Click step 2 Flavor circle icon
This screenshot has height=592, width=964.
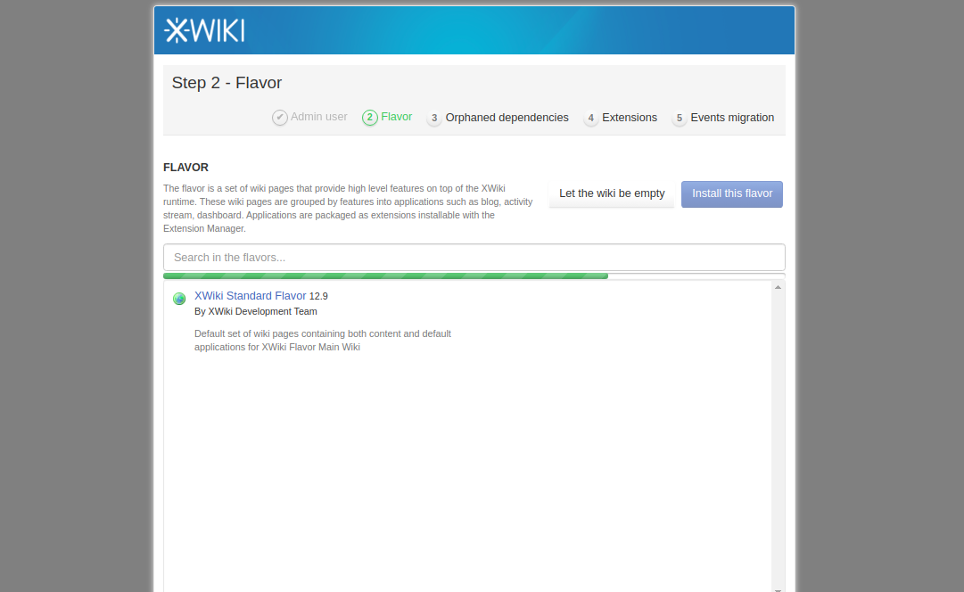[369, 117]
